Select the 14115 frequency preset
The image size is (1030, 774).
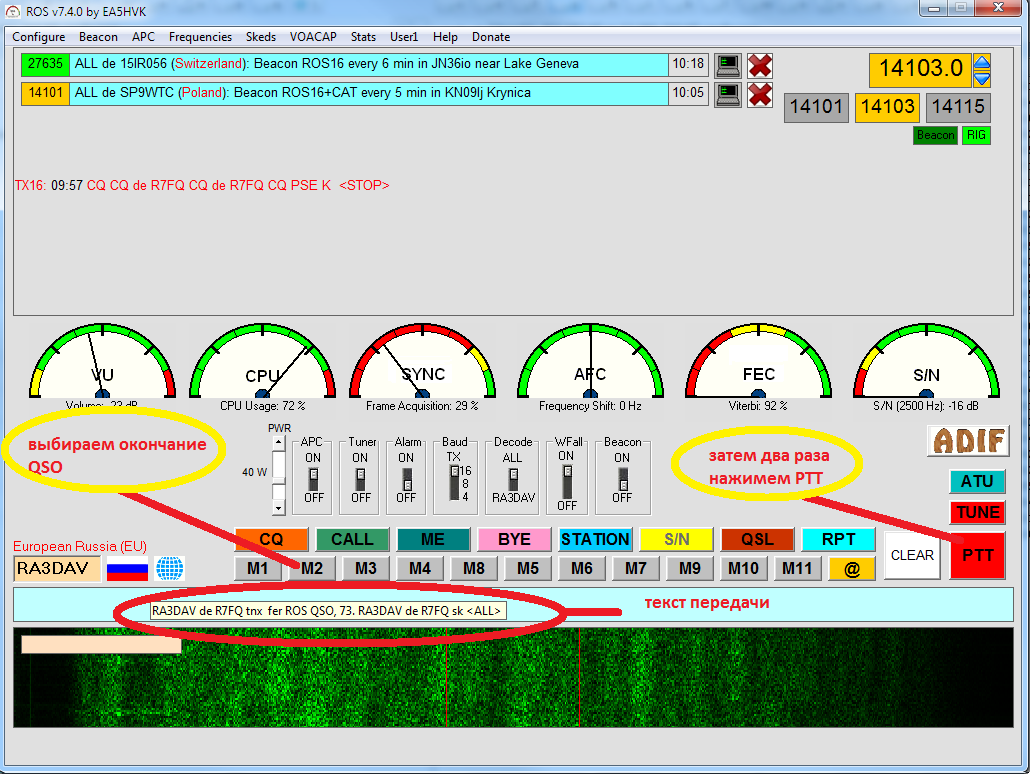click(x=958, y=107)
